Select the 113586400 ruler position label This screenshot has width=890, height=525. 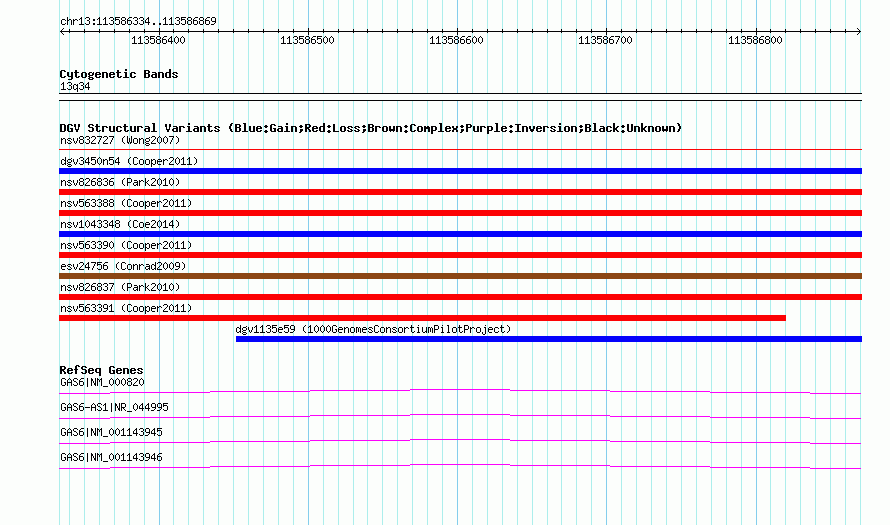pos(158,40)
